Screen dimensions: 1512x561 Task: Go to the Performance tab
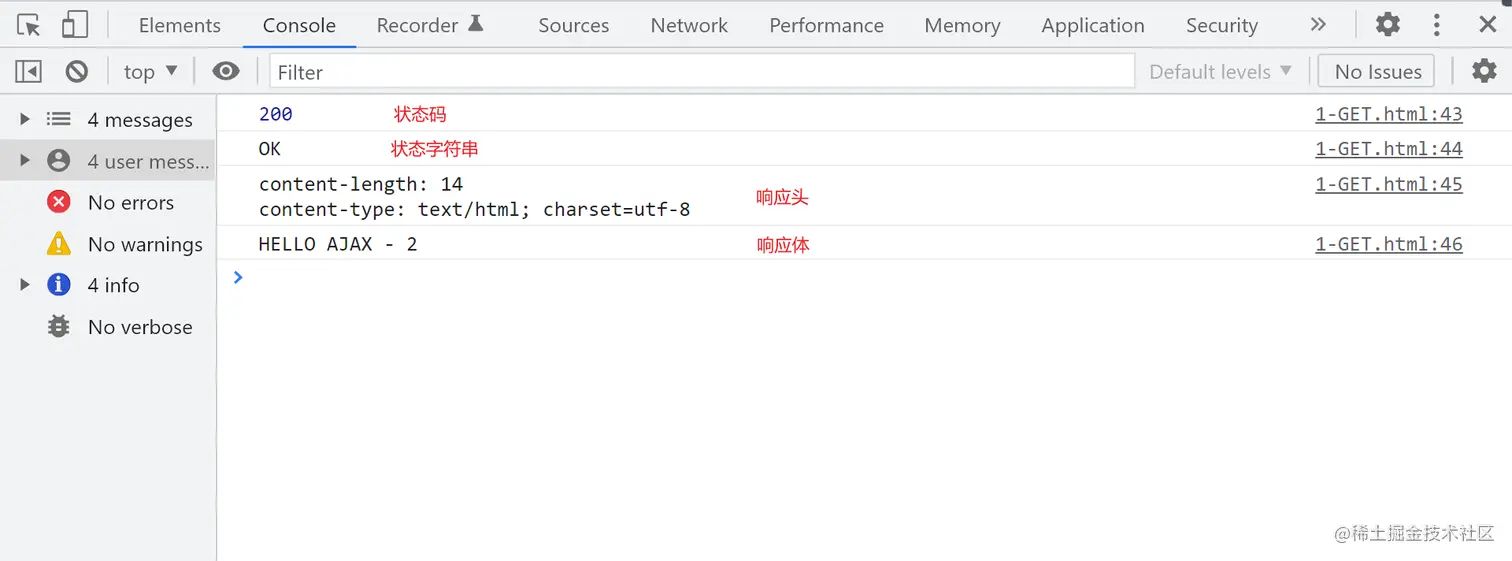826,25
